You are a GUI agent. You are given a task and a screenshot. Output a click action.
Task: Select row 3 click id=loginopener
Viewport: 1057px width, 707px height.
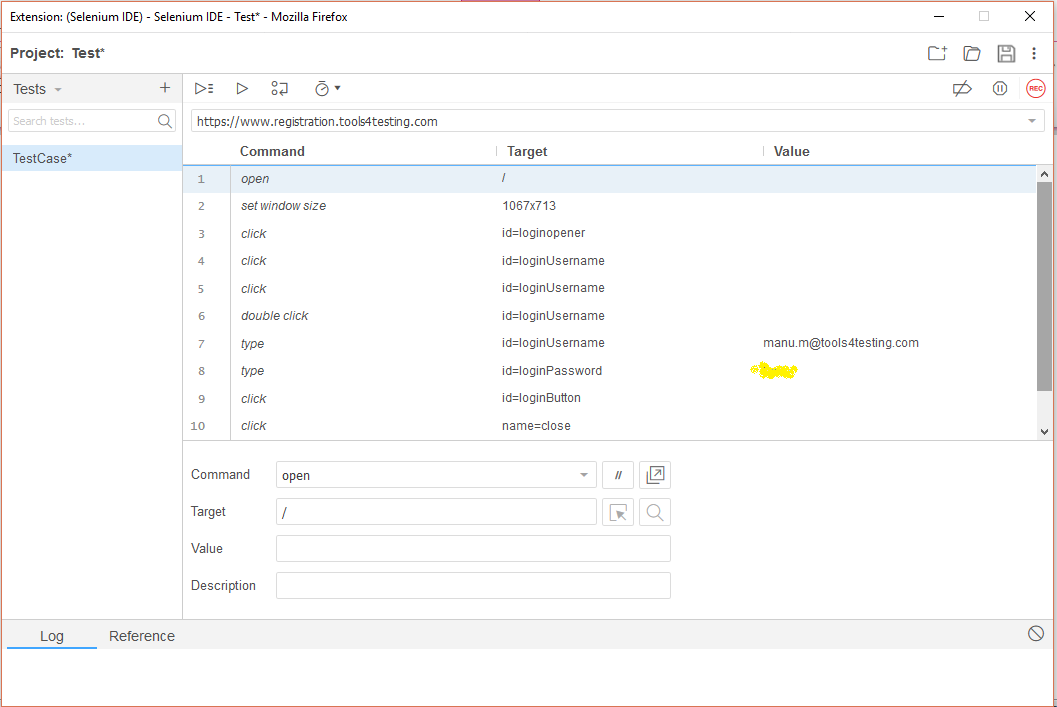(x=609, y=234)
